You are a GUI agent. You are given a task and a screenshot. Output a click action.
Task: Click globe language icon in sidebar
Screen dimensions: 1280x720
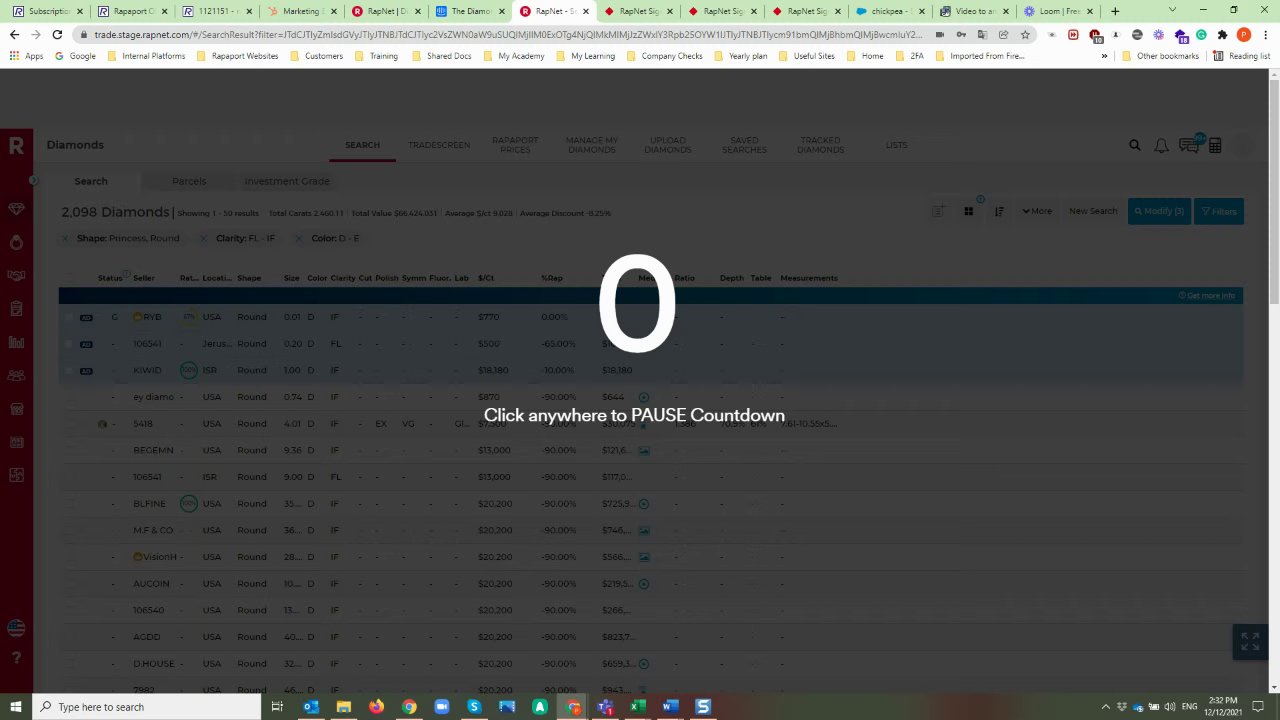(16, 628)
